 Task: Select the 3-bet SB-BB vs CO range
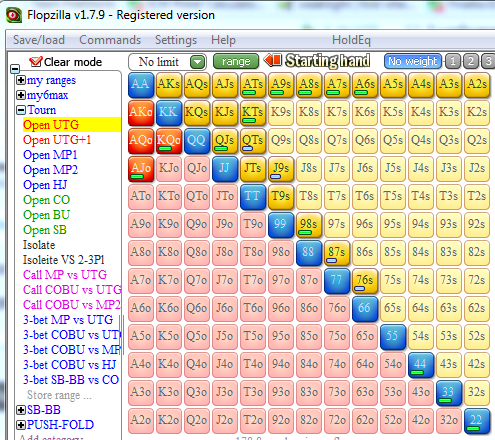click(x=71, y=380)
